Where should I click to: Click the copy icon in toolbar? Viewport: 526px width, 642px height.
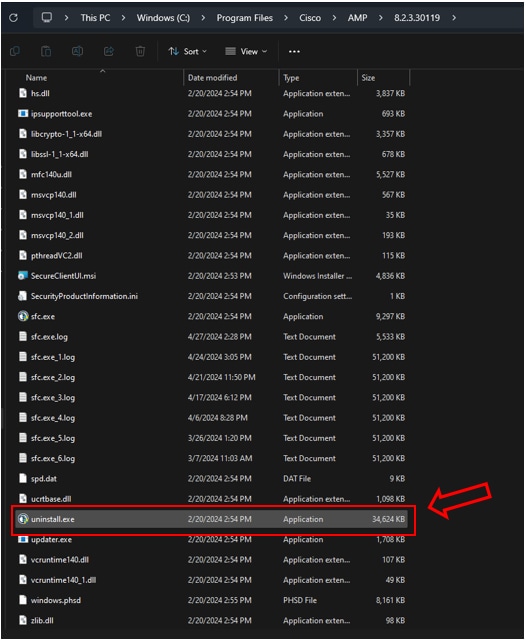pyautogui.click(x=15, y=51)
